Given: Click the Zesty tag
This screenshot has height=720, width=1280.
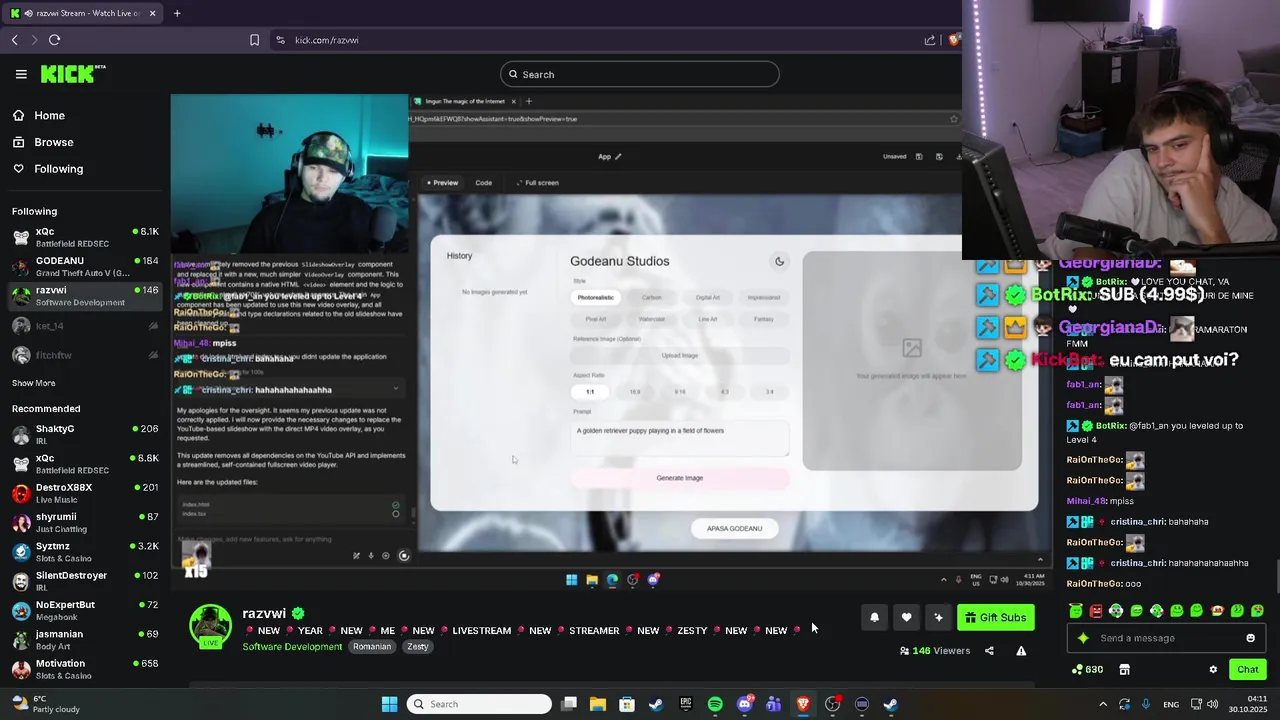Looking at the screenshot, I should click(x=418, y=647).
